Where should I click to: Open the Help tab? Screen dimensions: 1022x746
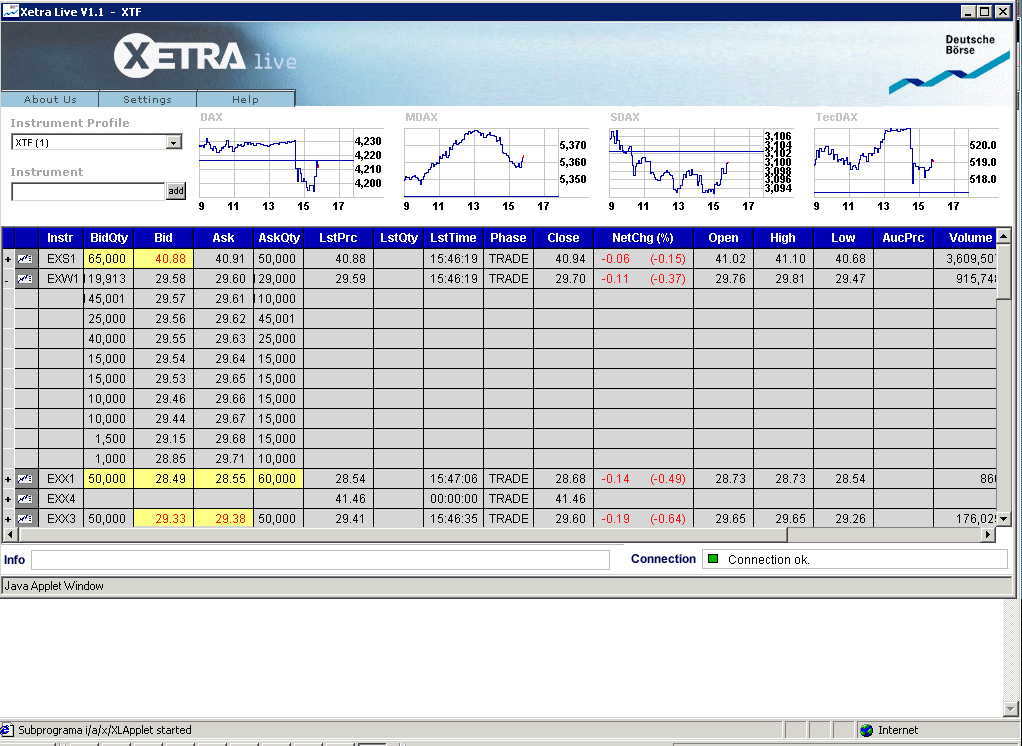245,99
